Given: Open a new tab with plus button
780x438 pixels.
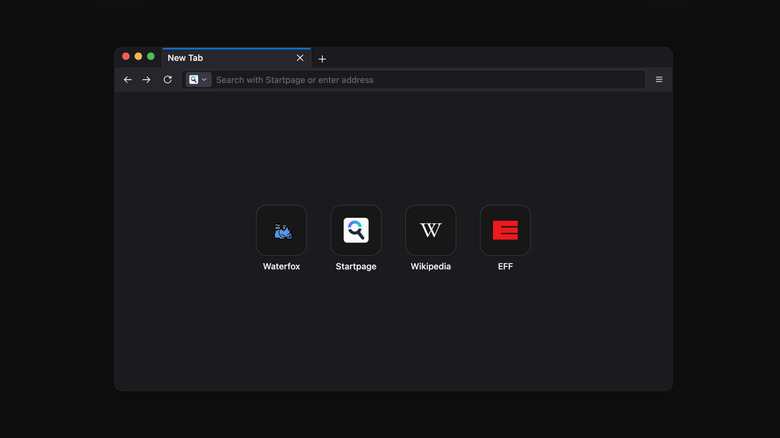Looking at the screenshot, I should pyautogui.click(x=322, y=59).
